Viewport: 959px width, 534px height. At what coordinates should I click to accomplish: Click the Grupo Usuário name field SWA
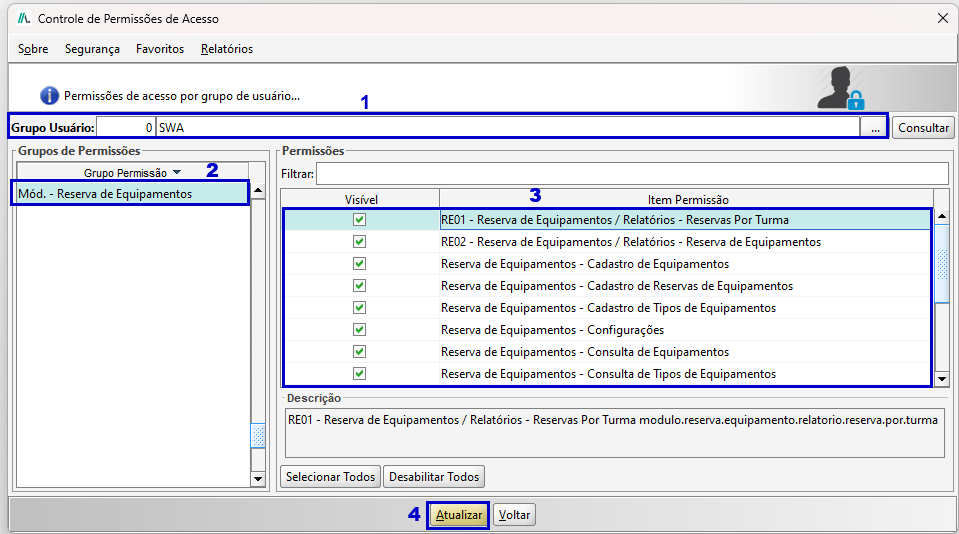pyautogui.click(x=508, y=128)
